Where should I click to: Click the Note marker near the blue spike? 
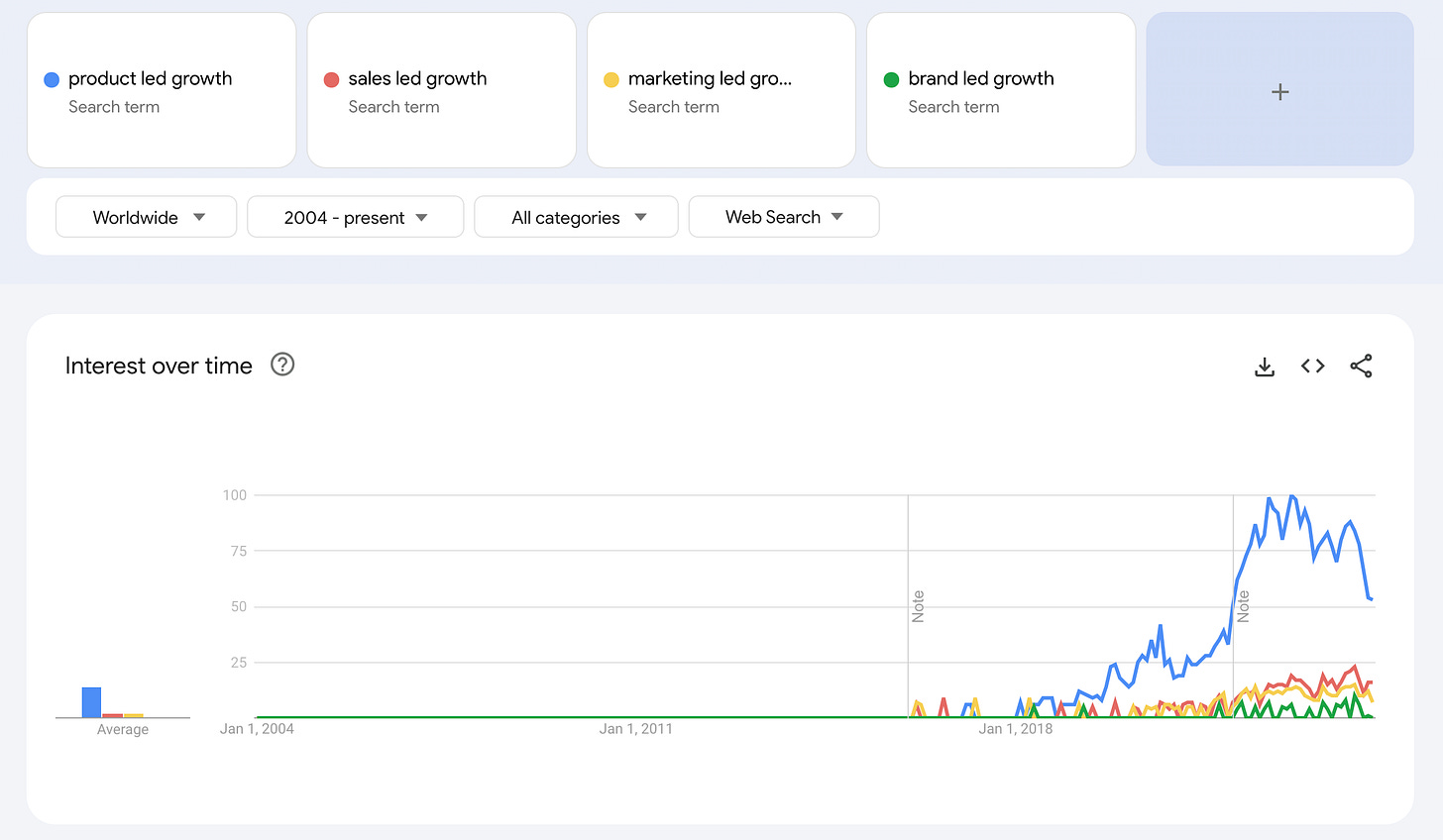click(x=1243, y=606)
